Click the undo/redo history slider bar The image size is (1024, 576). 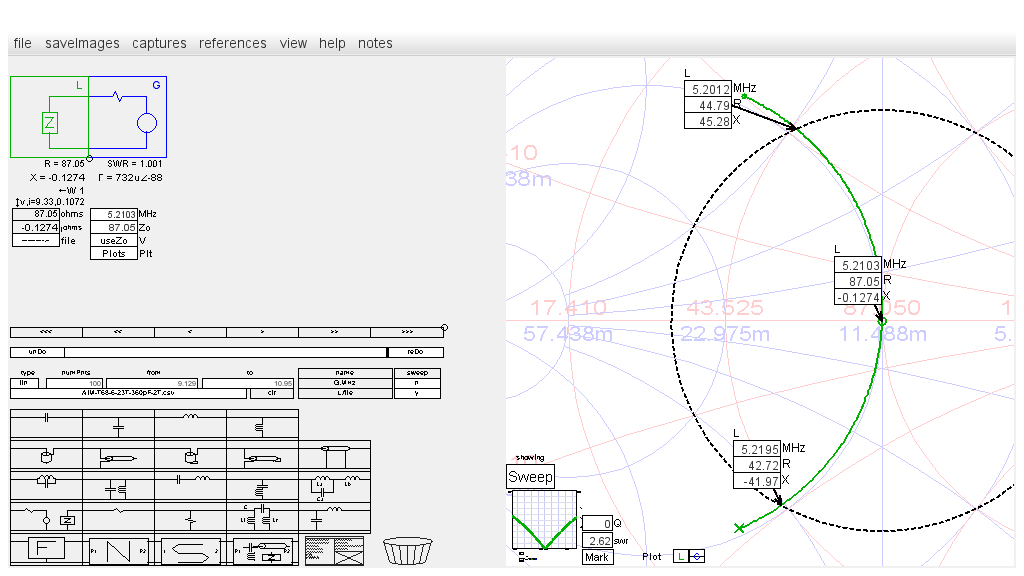[226, 352]
